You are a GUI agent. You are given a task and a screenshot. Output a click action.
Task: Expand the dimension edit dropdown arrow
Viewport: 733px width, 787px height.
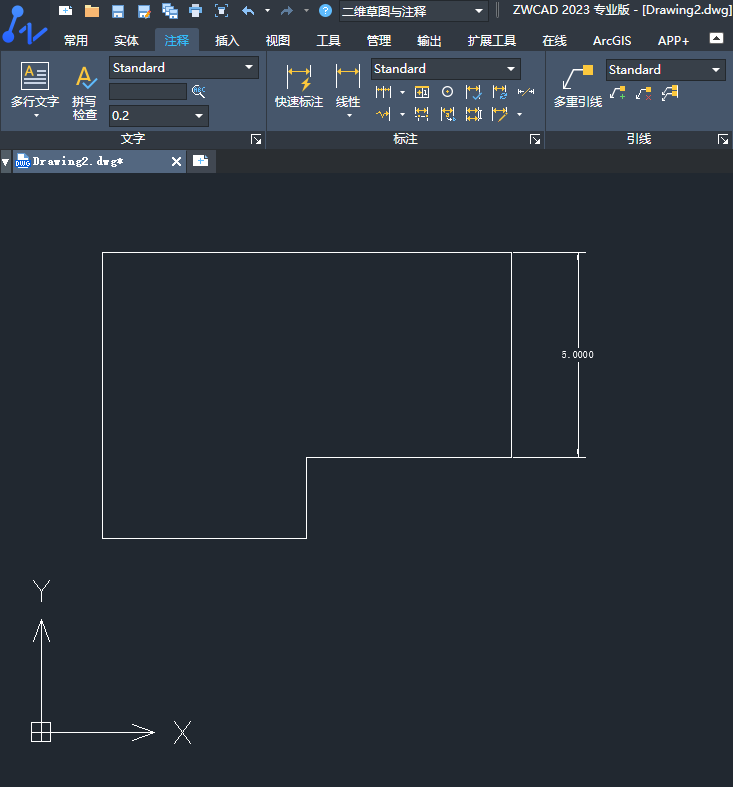(519, 115)
